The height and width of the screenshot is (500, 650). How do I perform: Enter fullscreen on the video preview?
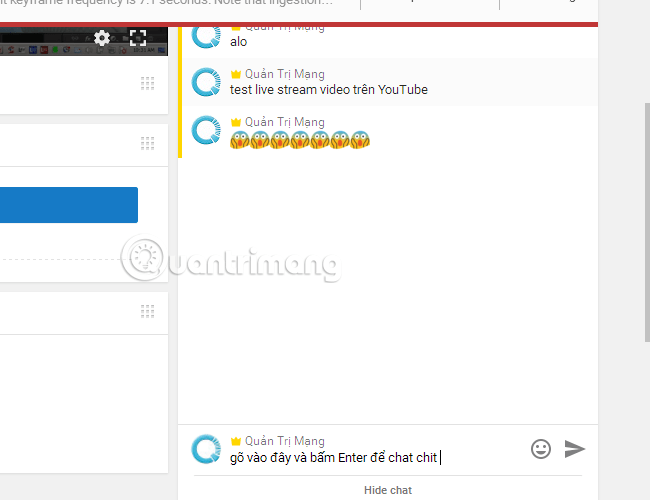[138, 38]
